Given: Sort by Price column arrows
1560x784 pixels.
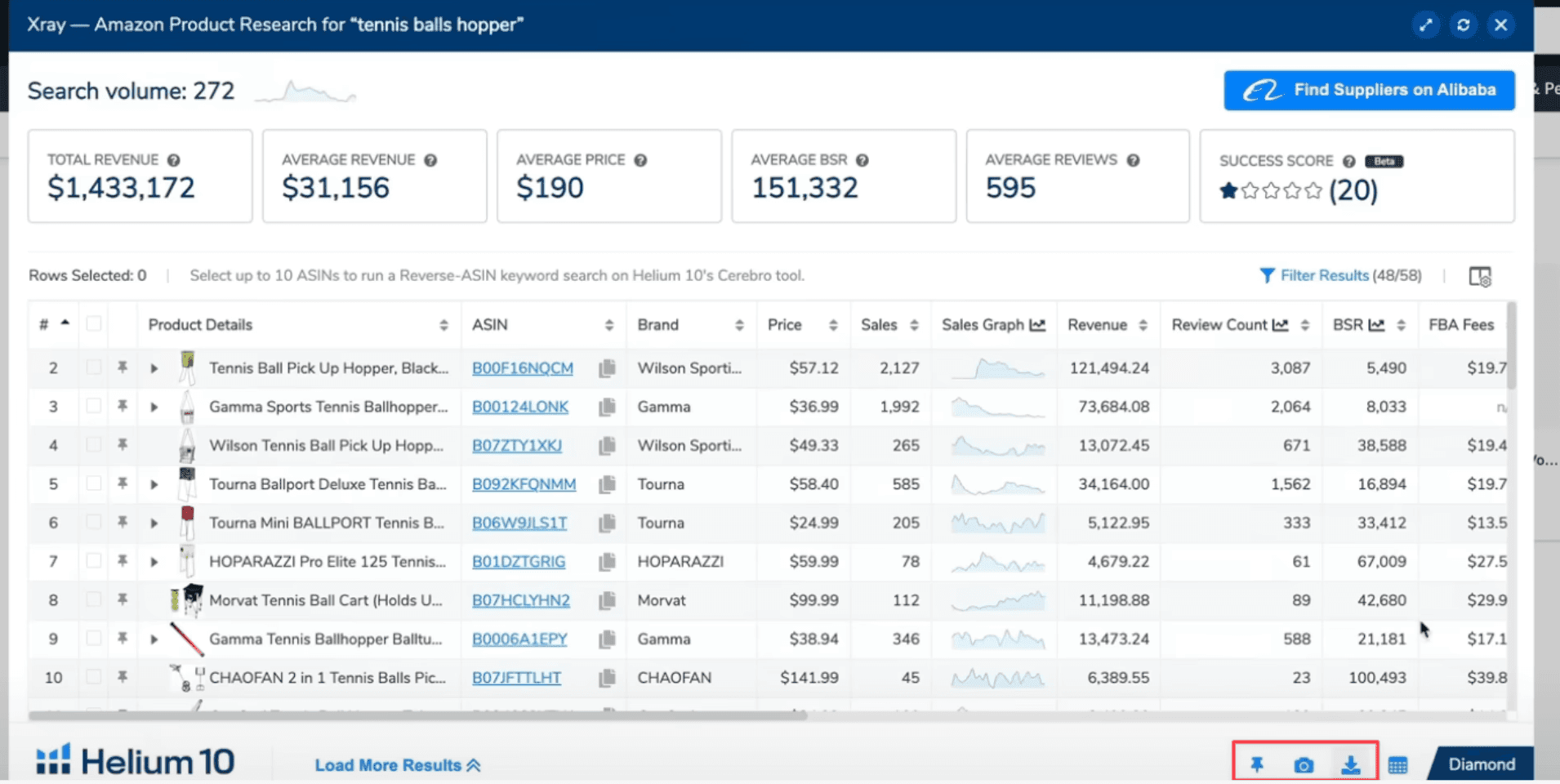Looking at the screenshot, I should point(832,325).
